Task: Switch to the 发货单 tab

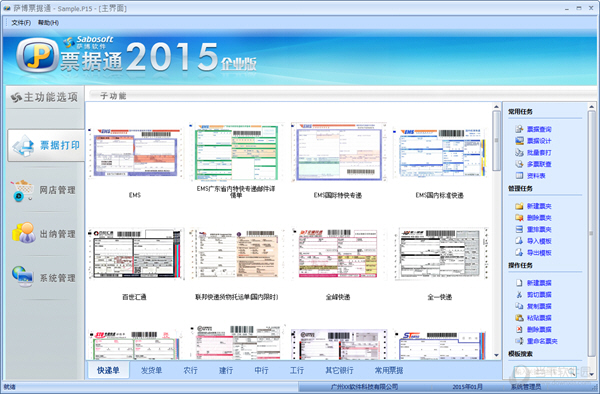Action: click(x=152, y=370)
